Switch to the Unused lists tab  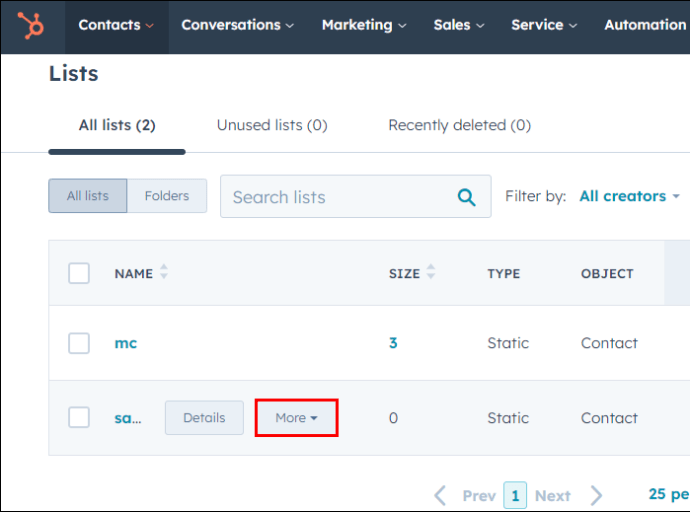(272, 125)
